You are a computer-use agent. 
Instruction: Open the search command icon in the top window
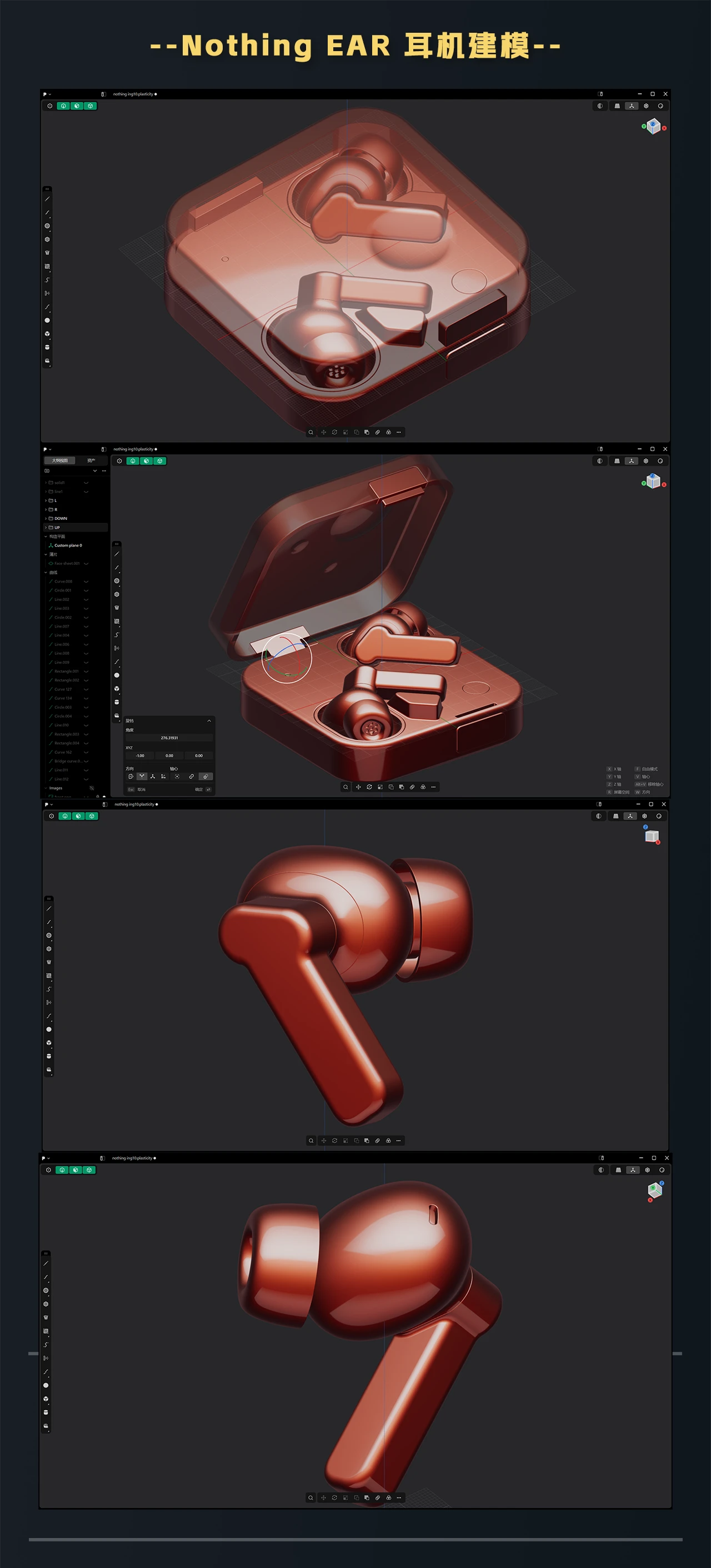[x=311, y=432]
